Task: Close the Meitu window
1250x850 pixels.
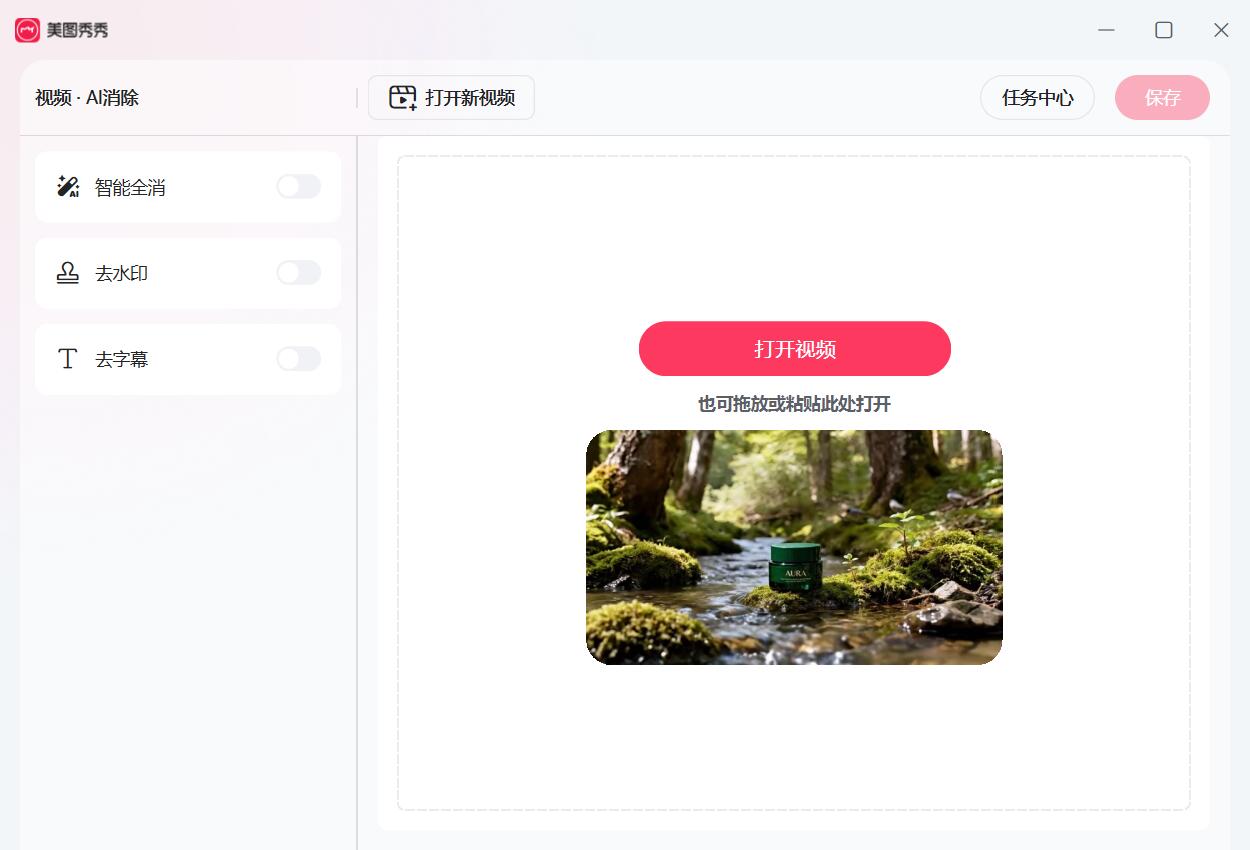Action: (1221, 30)
